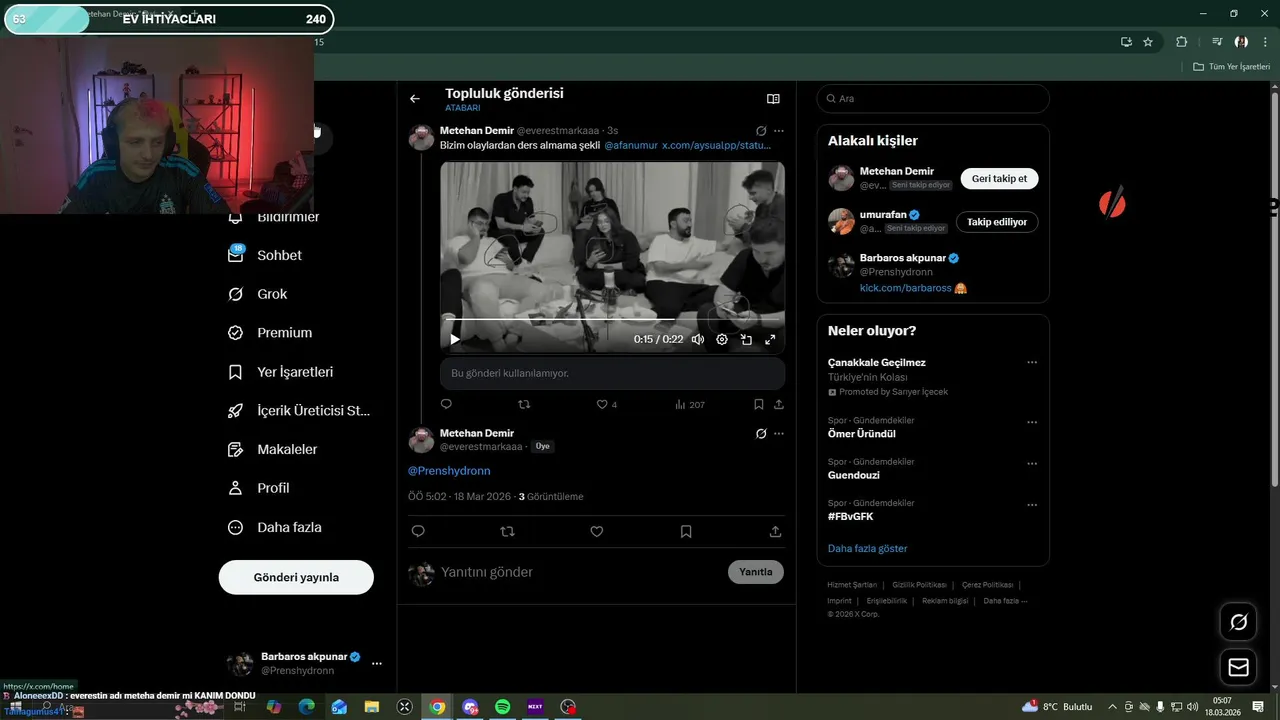
Task: Open Spotify from the taskbar
Action: pyautogui.click(x=502, y=707)
